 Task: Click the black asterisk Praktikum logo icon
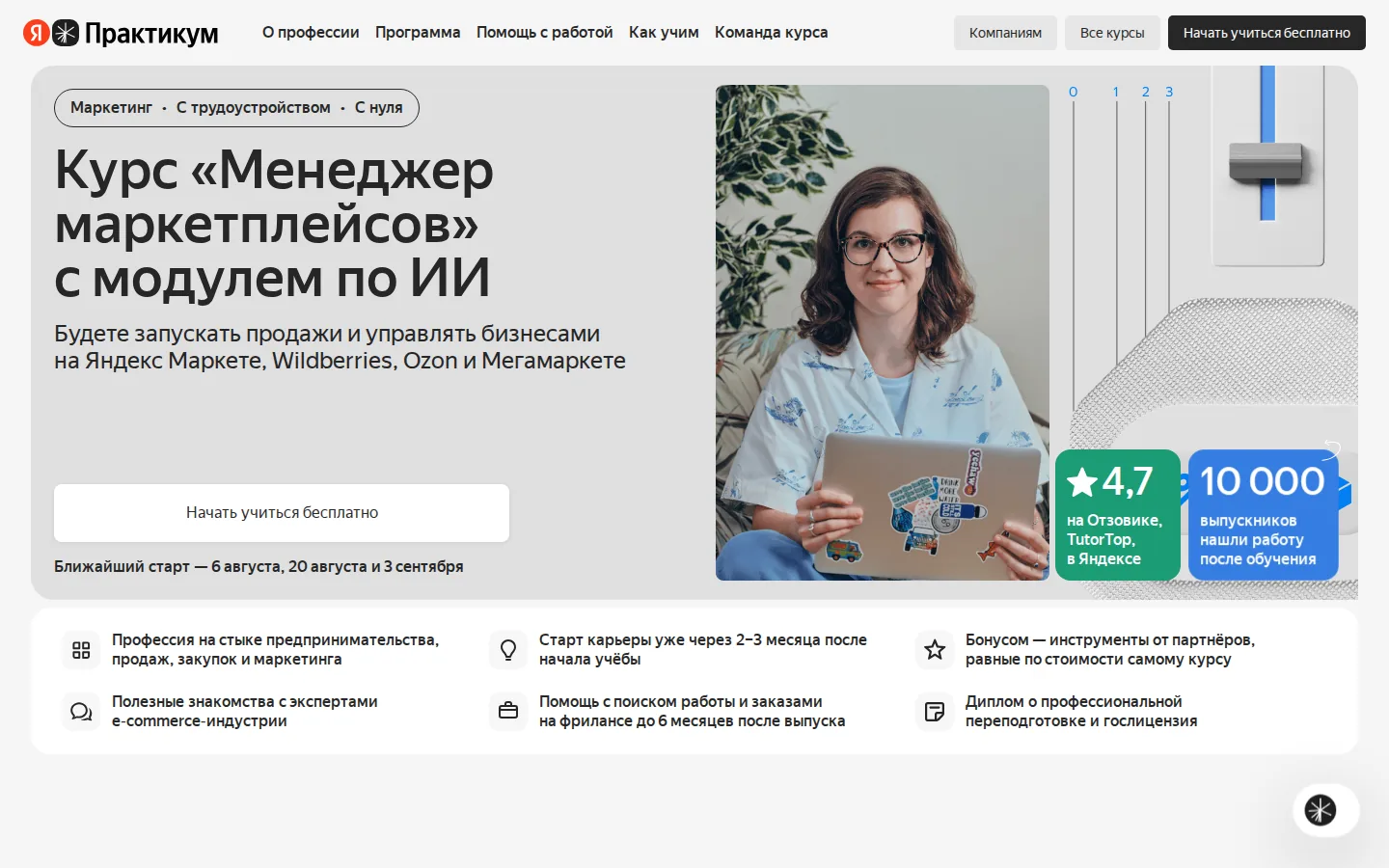[66, 33]
